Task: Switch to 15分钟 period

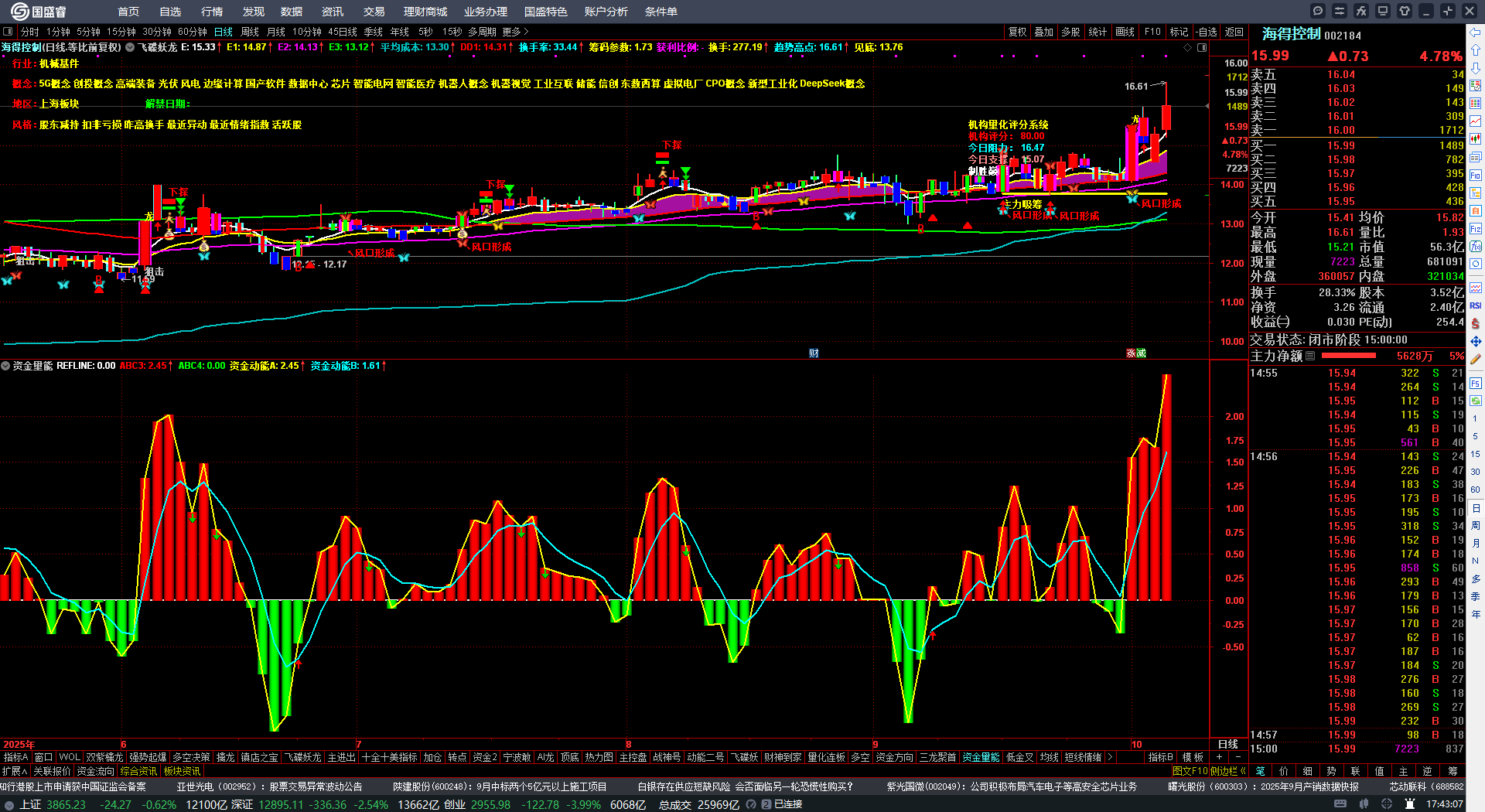Action: pos(121,32)
